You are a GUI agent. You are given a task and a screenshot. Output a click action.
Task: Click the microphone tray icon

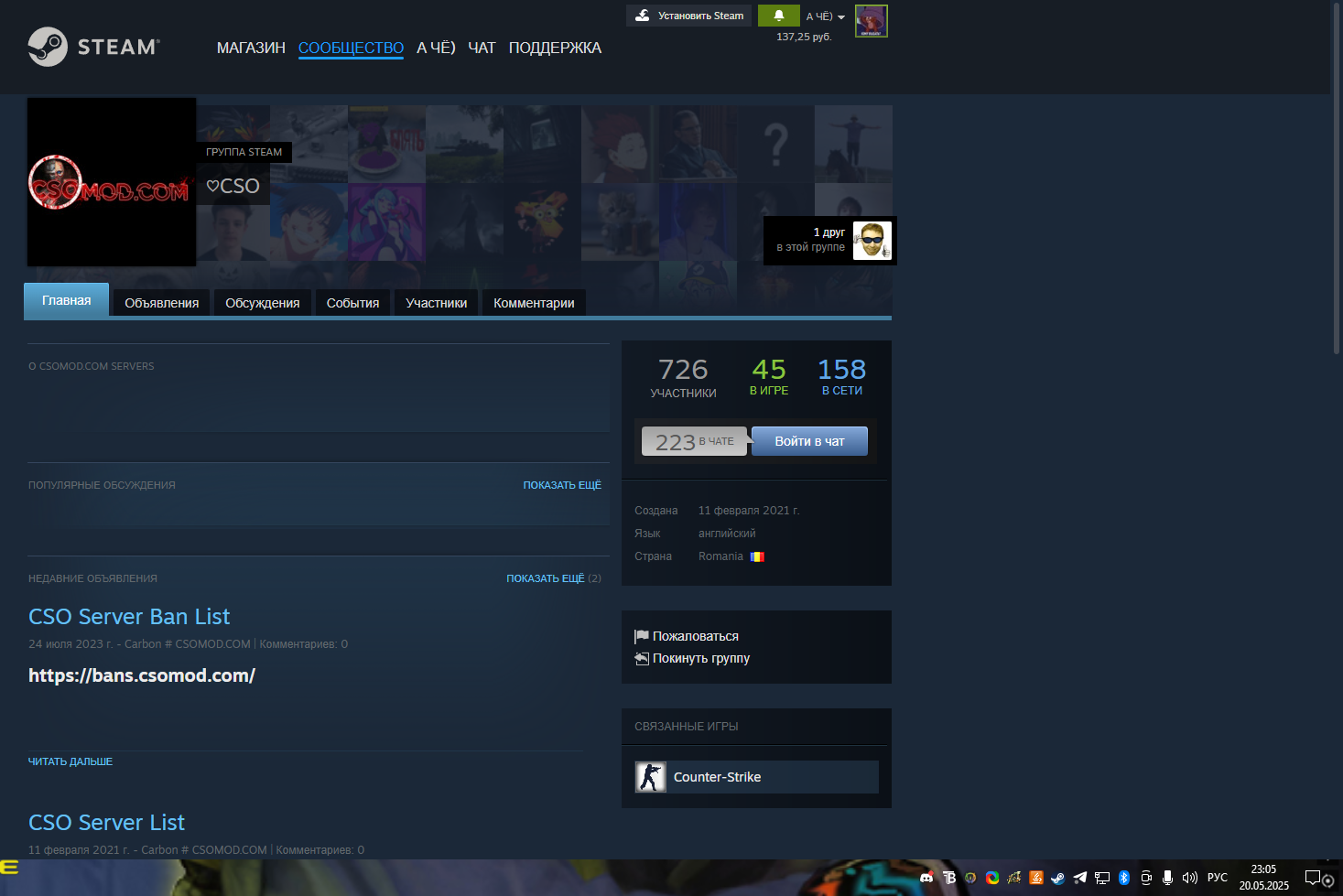[1167, 878]
